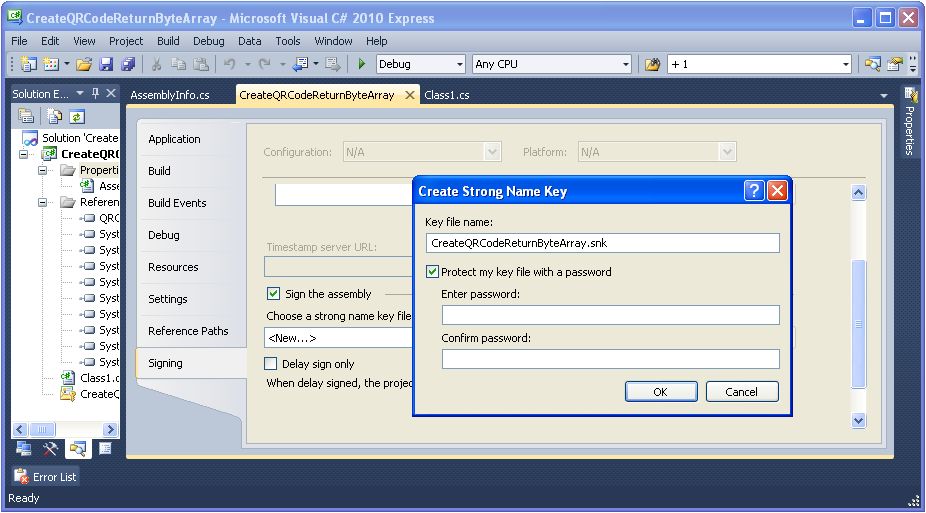This screenshot has width=926, height=513.
Task: Open the Debug solution configuration dropdown
Action: point(459,64)
